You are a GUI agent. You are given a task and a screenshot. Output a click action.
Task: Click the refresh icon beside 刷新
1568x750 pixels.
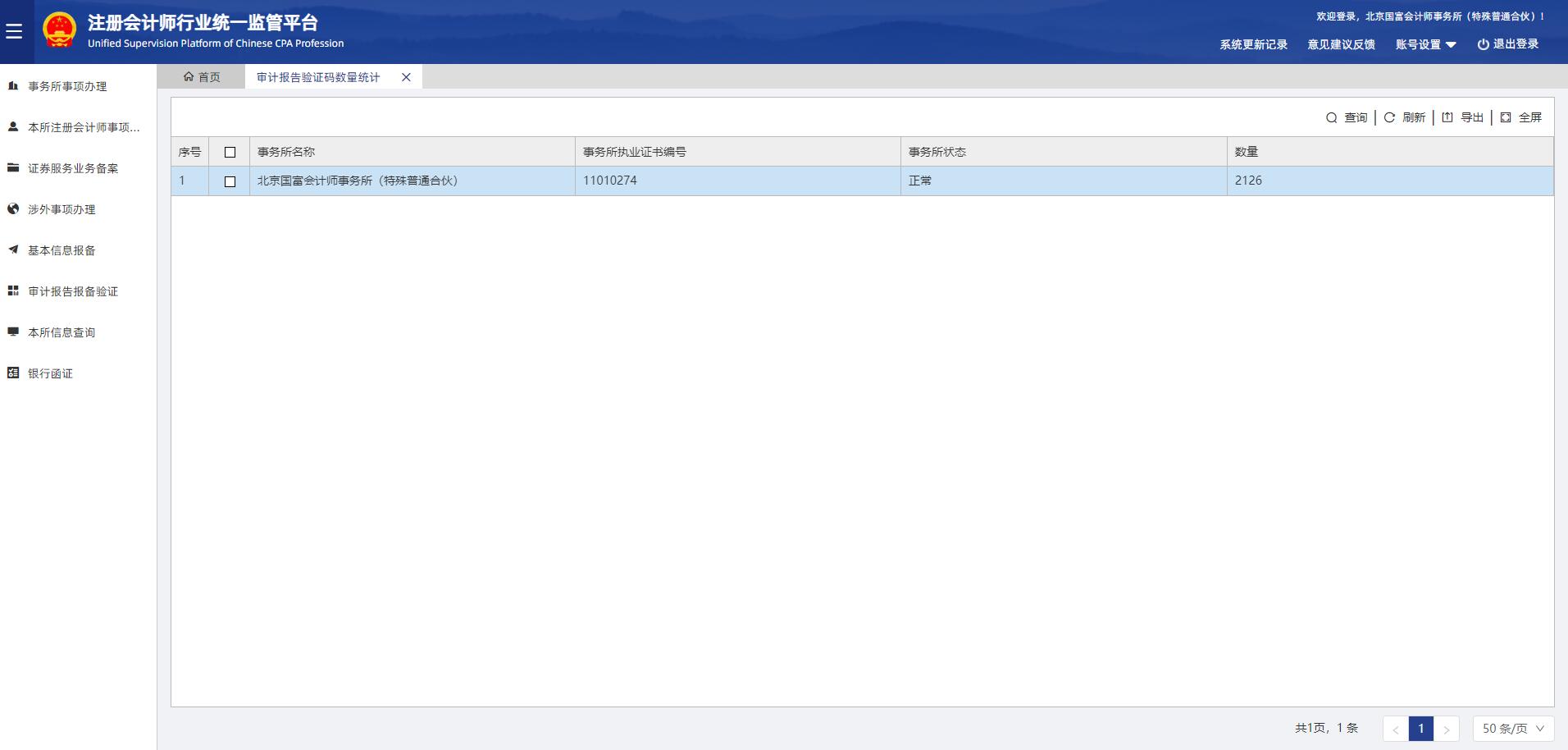[x=1389, y=118]
